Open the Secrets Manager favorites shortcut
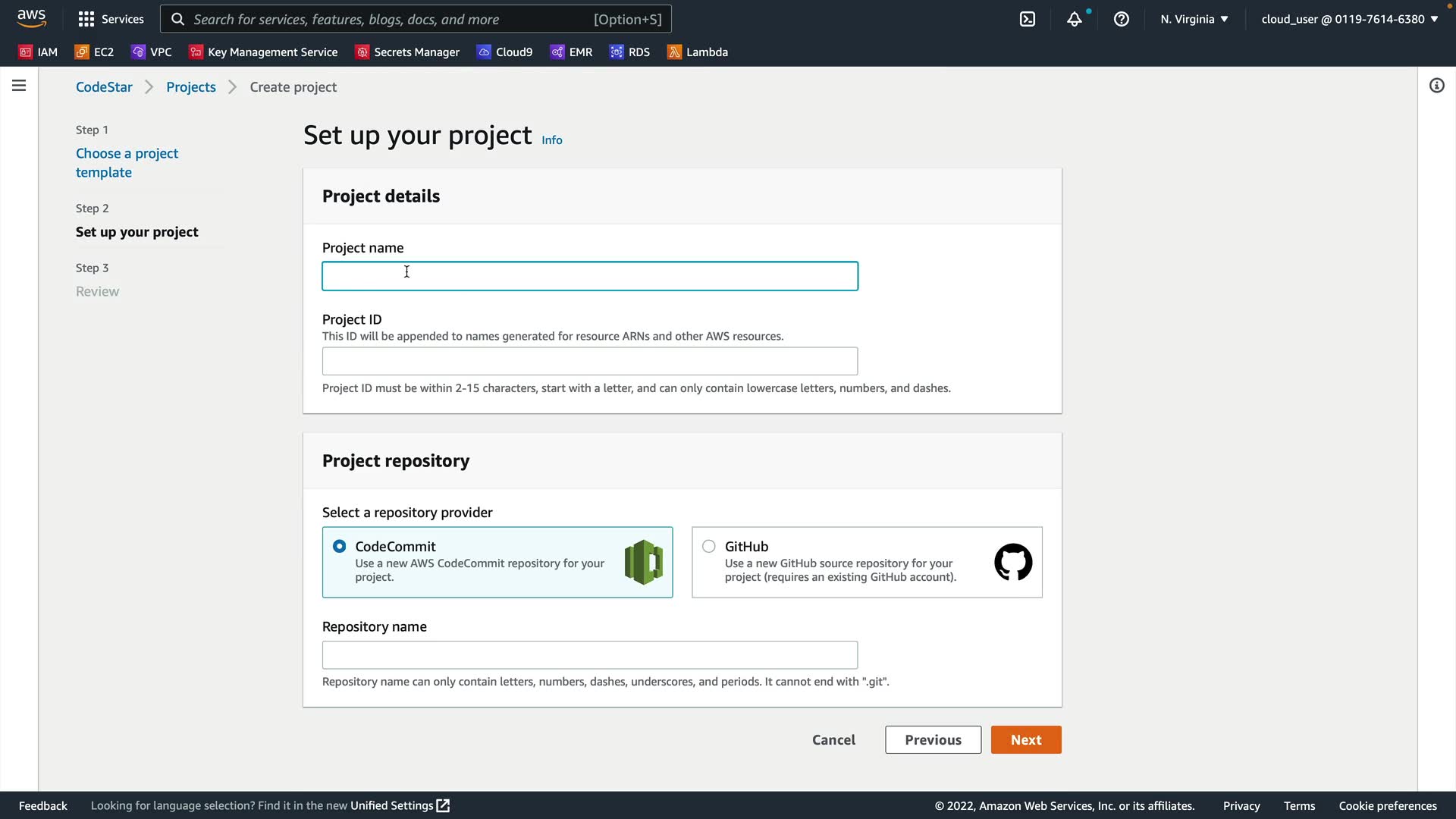 click(407, 52)
